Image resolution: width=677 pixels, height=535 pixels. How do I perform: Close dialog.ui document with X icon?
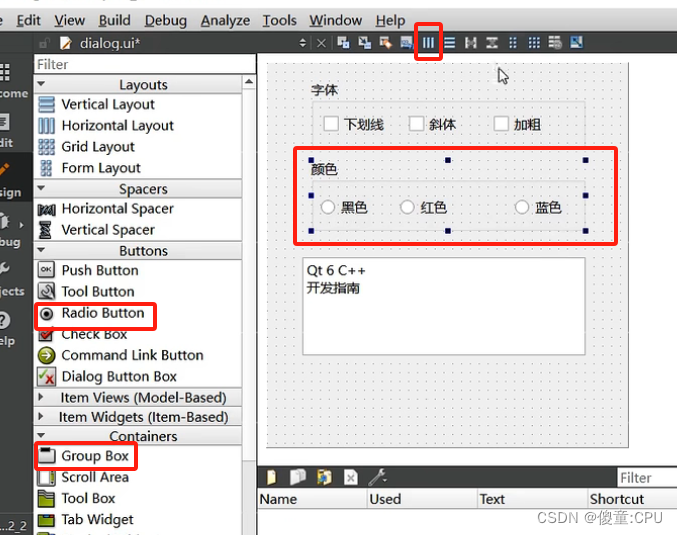(x=321, y=43)
